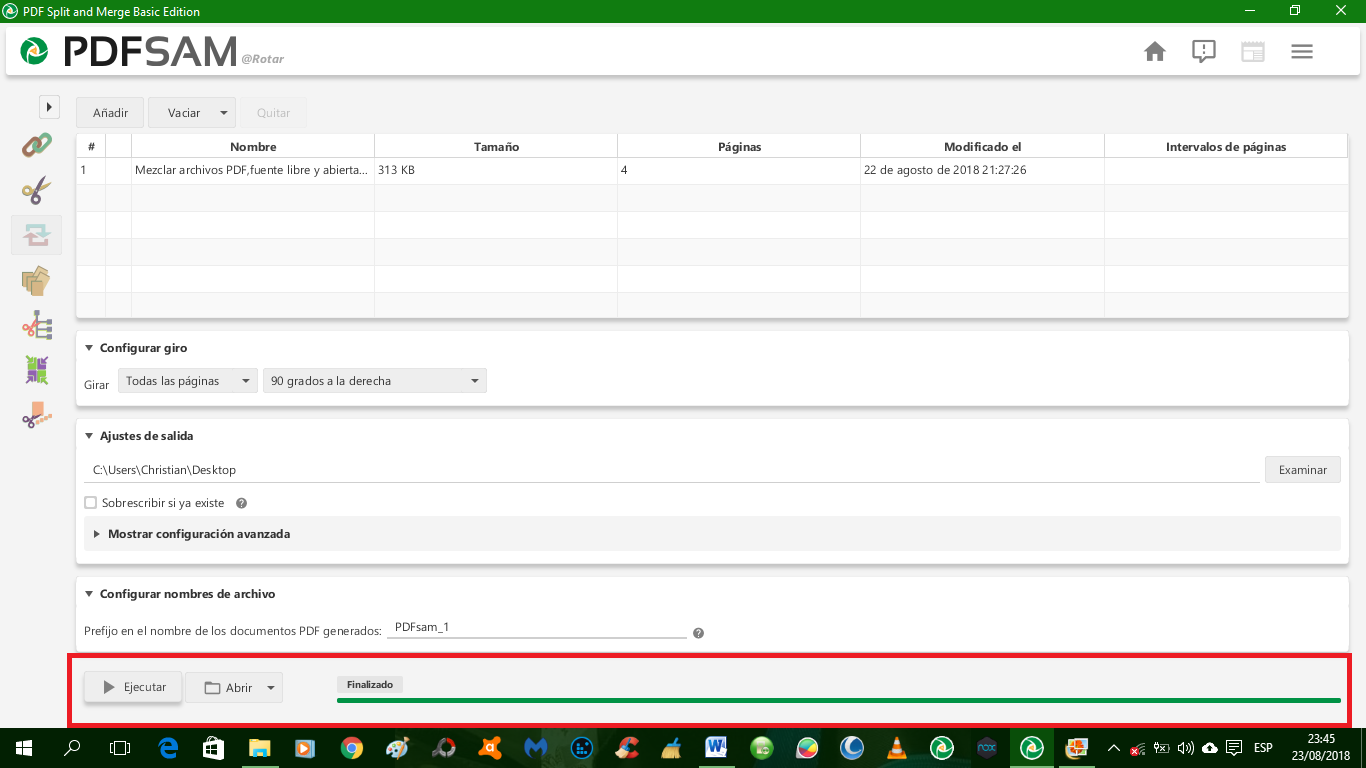Viewport: 1366px width, 768px height.
Task: Click ESP language indicator in tray
Action: pos(1263,748)
